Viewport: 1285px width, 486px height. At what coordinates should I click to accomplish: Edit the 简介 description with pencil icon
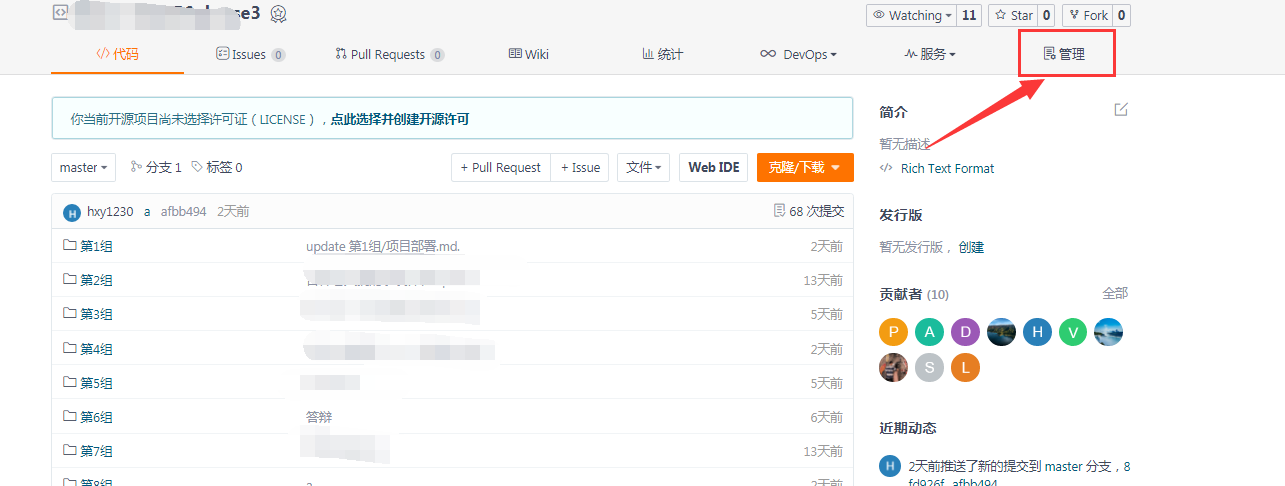click(x=1121, y=109)
